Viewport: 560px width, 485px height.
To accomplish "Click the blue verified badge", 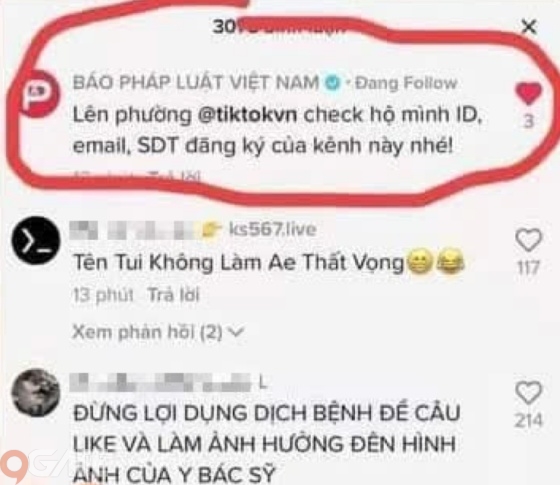I will pyautogui.click(x=332, y=83).
